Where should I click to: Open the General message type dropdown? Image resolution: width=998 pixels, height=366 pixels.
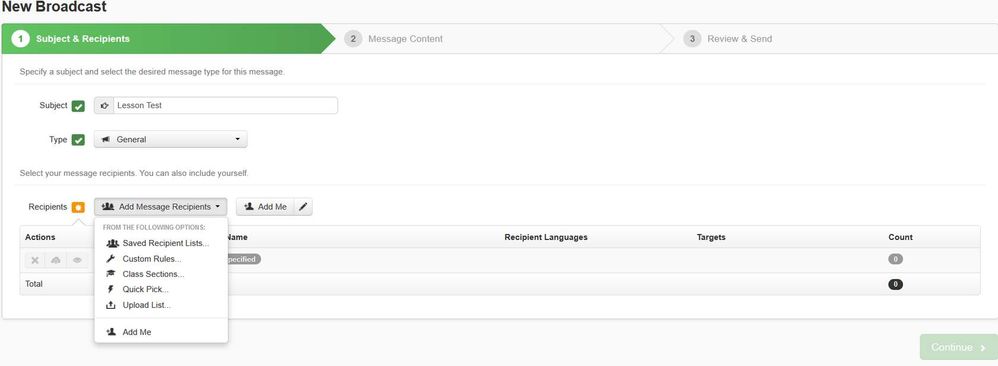click(171, 139)
